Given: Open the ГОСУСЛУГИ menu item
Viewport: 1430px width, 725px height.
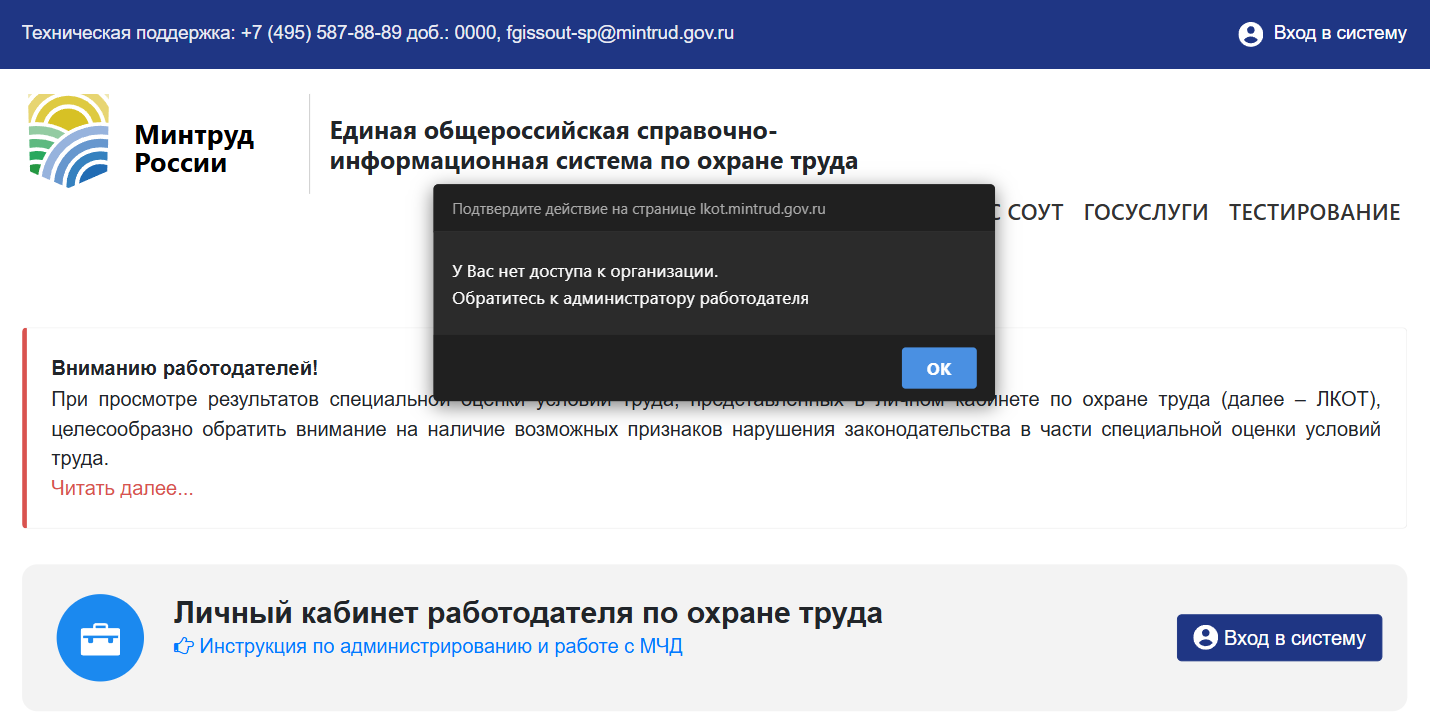Looking at the screenshot, I should pyautogui.click(x=1146, y=212).
